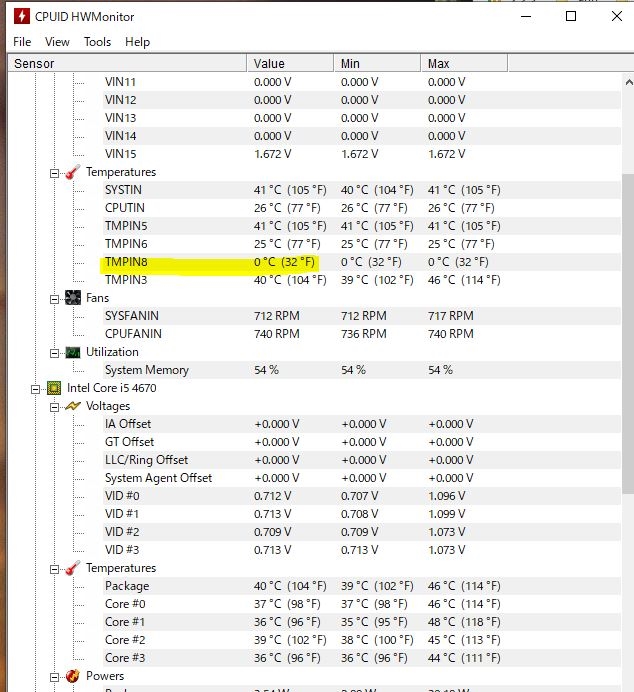The height and width of the screenshot is (692, 634).
Task: Select the Package temperature row
Action: tap(362, 586)
